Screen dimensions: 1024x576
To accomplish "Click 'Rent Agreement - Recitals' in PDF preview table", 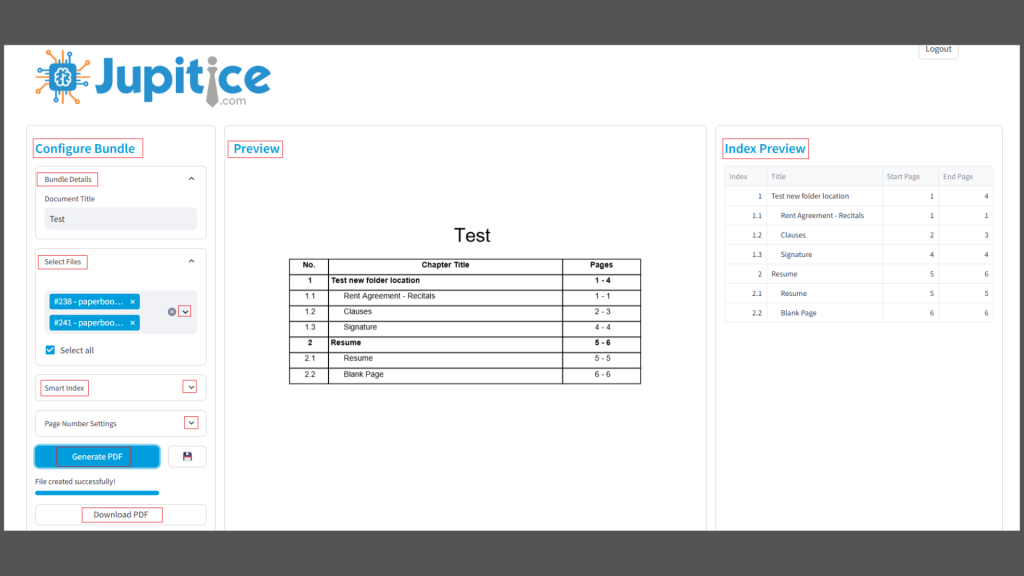I will [389, 296].
